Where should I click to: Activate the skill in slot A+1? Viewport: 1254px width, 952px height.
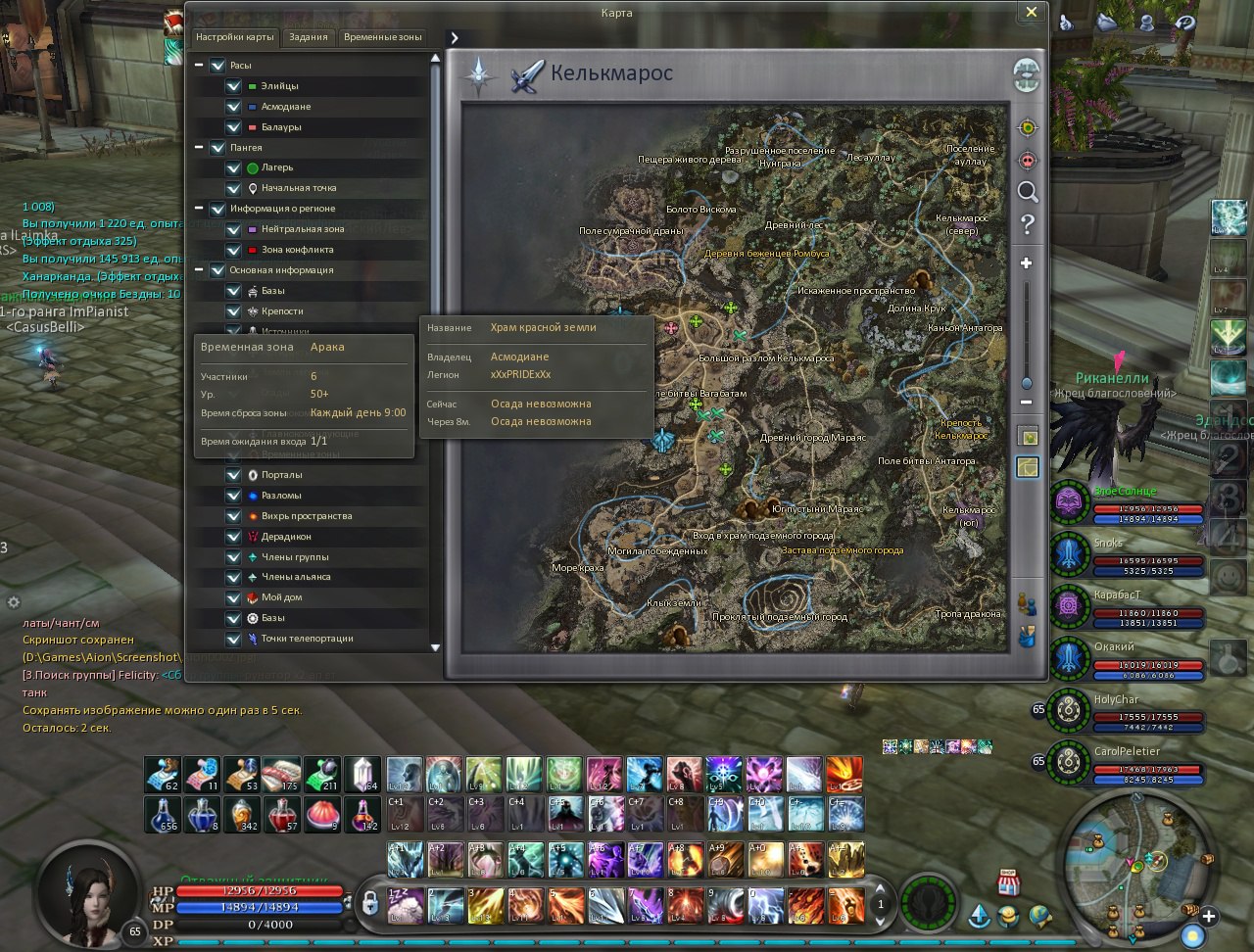tap(405, 859)
